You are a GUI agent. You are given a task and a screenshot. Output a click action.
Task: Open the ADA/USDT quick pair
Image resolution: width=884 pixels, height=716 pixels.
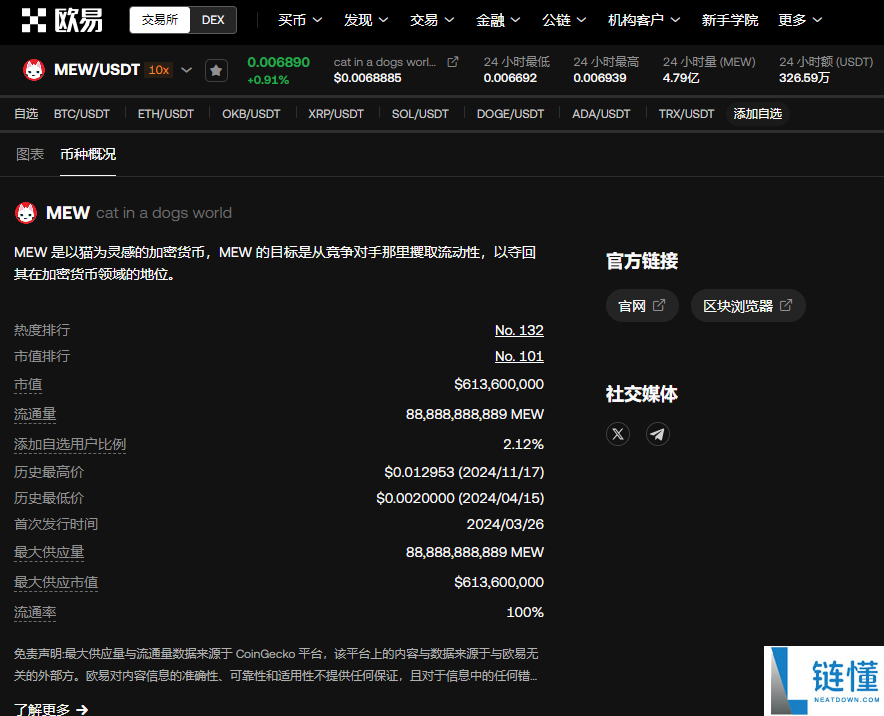[601, 114]
